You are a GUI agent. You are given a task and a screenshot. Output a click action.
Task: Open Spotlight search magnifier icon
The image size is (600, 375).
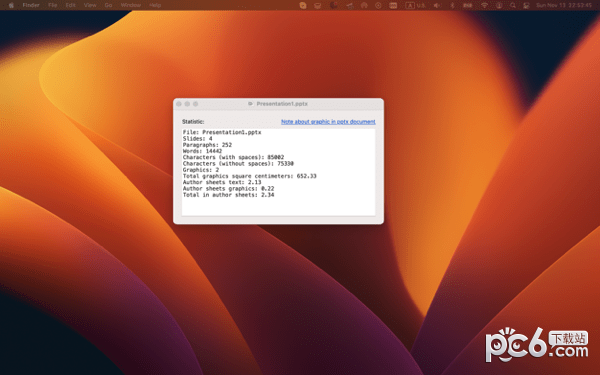tap(513, 5)
